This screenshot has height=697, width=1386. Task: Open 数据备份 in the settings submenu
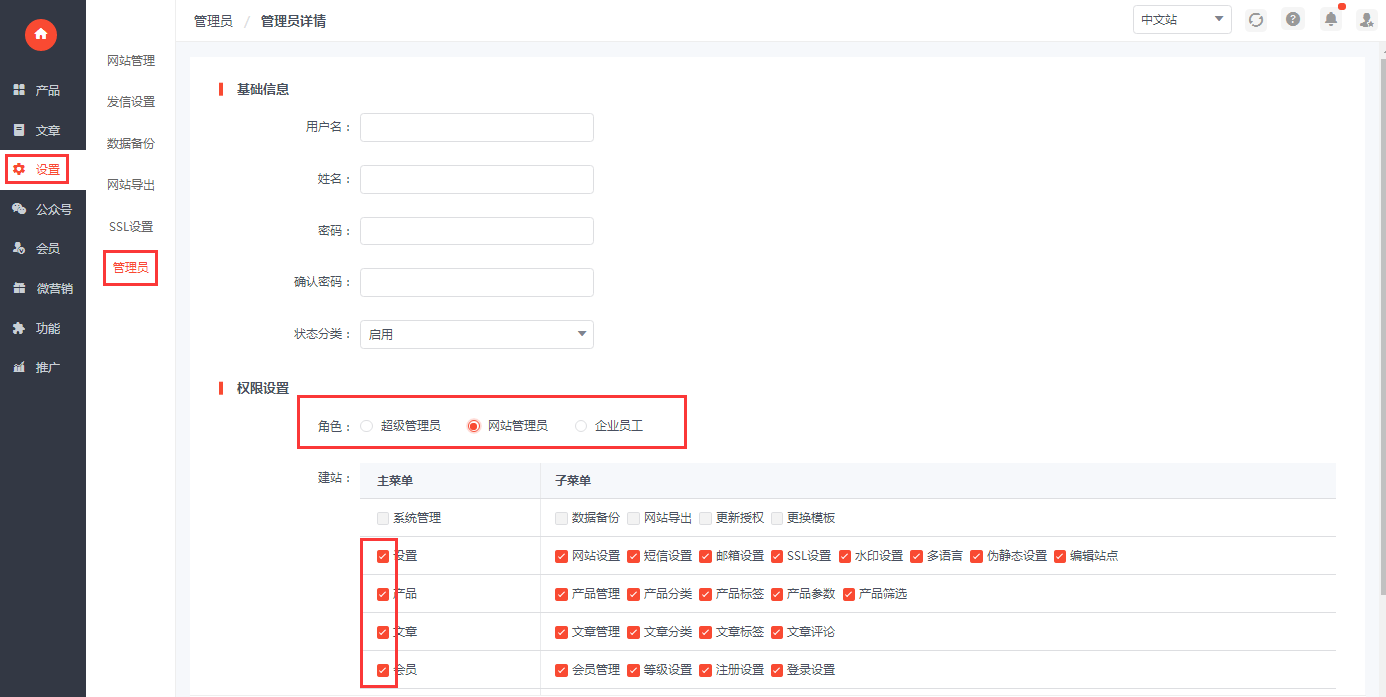click(131, 144)
